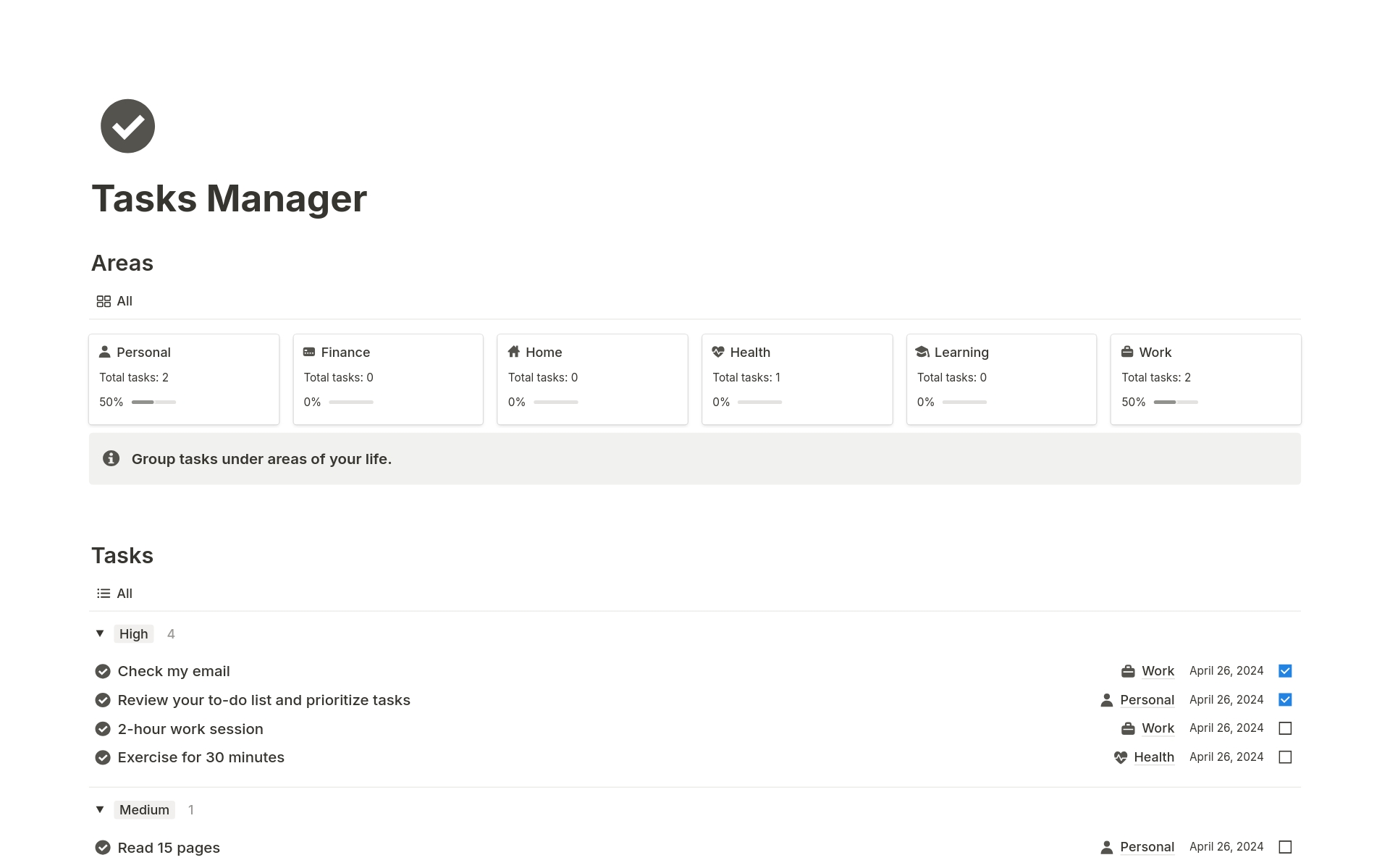The height and width of the screenshot is (868, 1390).
Task: Toggle the checkbox for 2-hour work session
Action: [x=1286, y=728]
